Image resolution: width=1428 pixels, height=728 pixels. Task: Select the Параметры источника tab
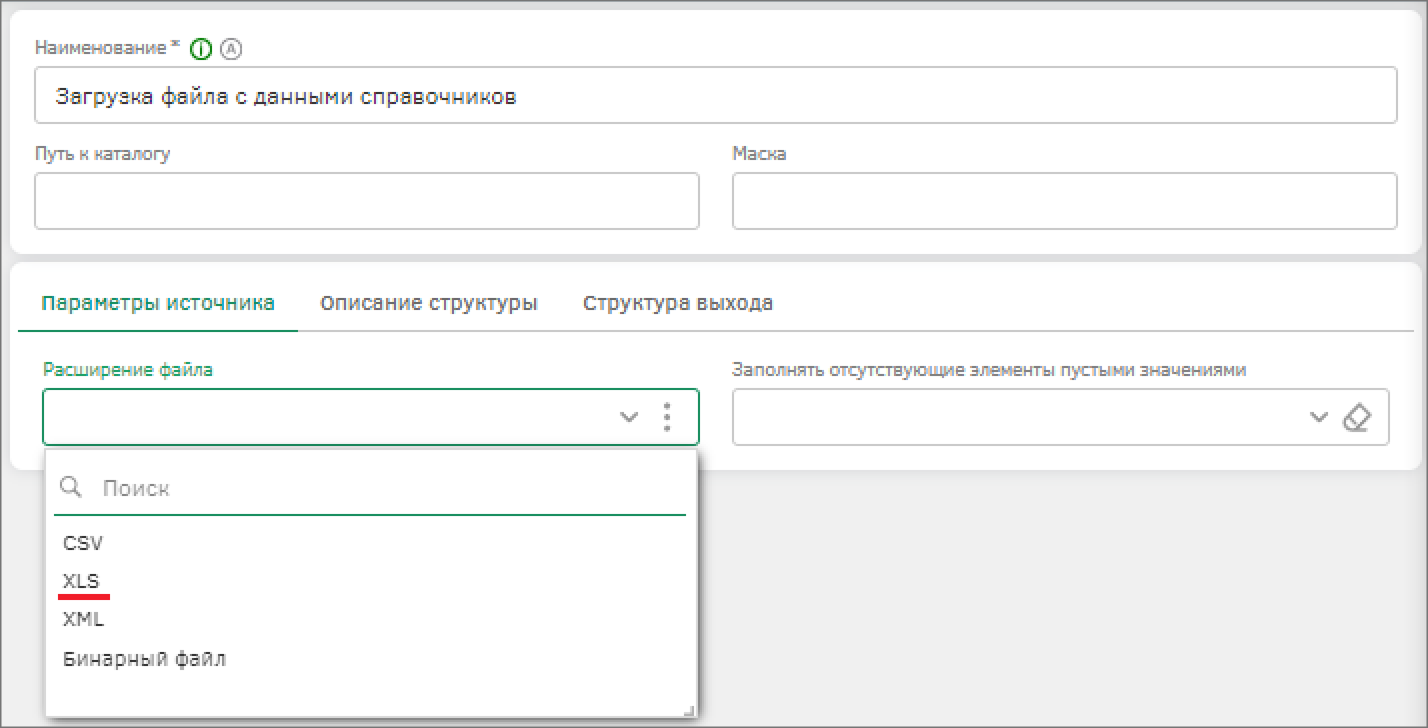pyautogui.click(x=158, y=303)
